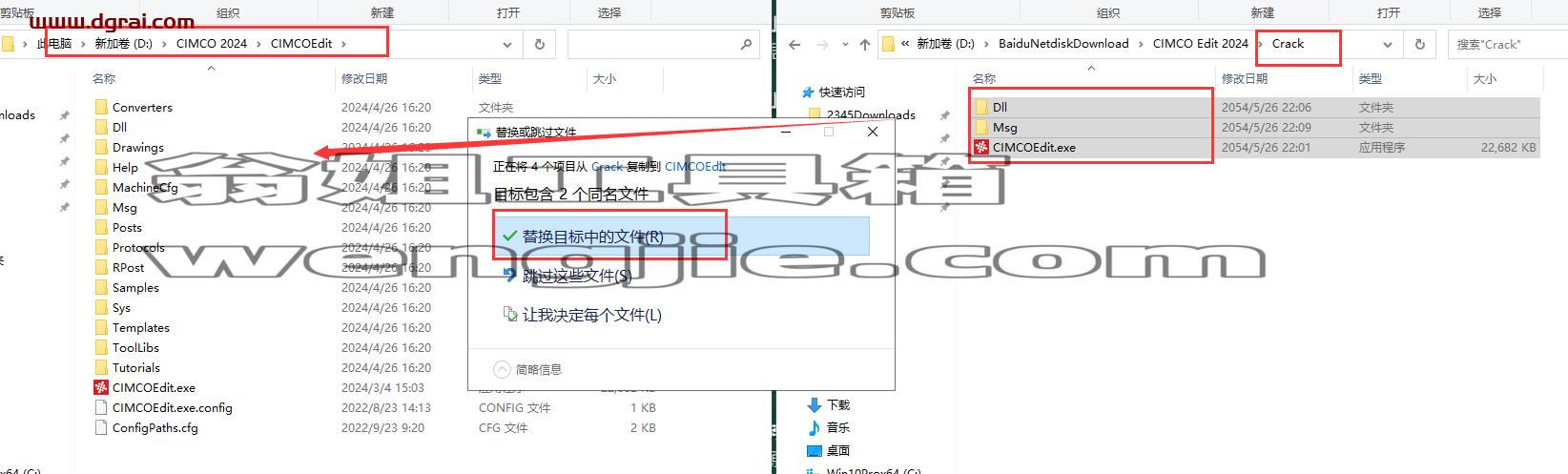Click search magnifier icon in left window
The height and width of the screenshot is (474, 1568).
tap(747, 44)
